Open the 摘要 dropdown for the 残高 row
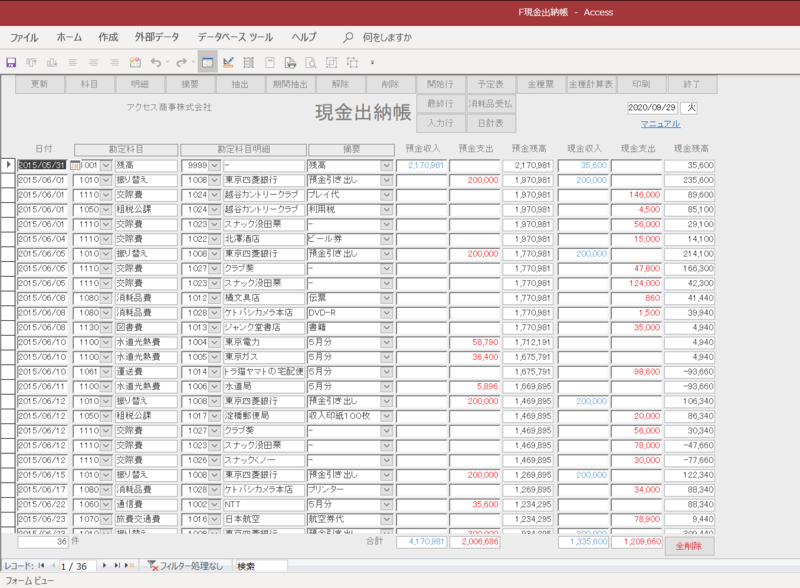The image size is (800, 588). click(x=387, y=165)
